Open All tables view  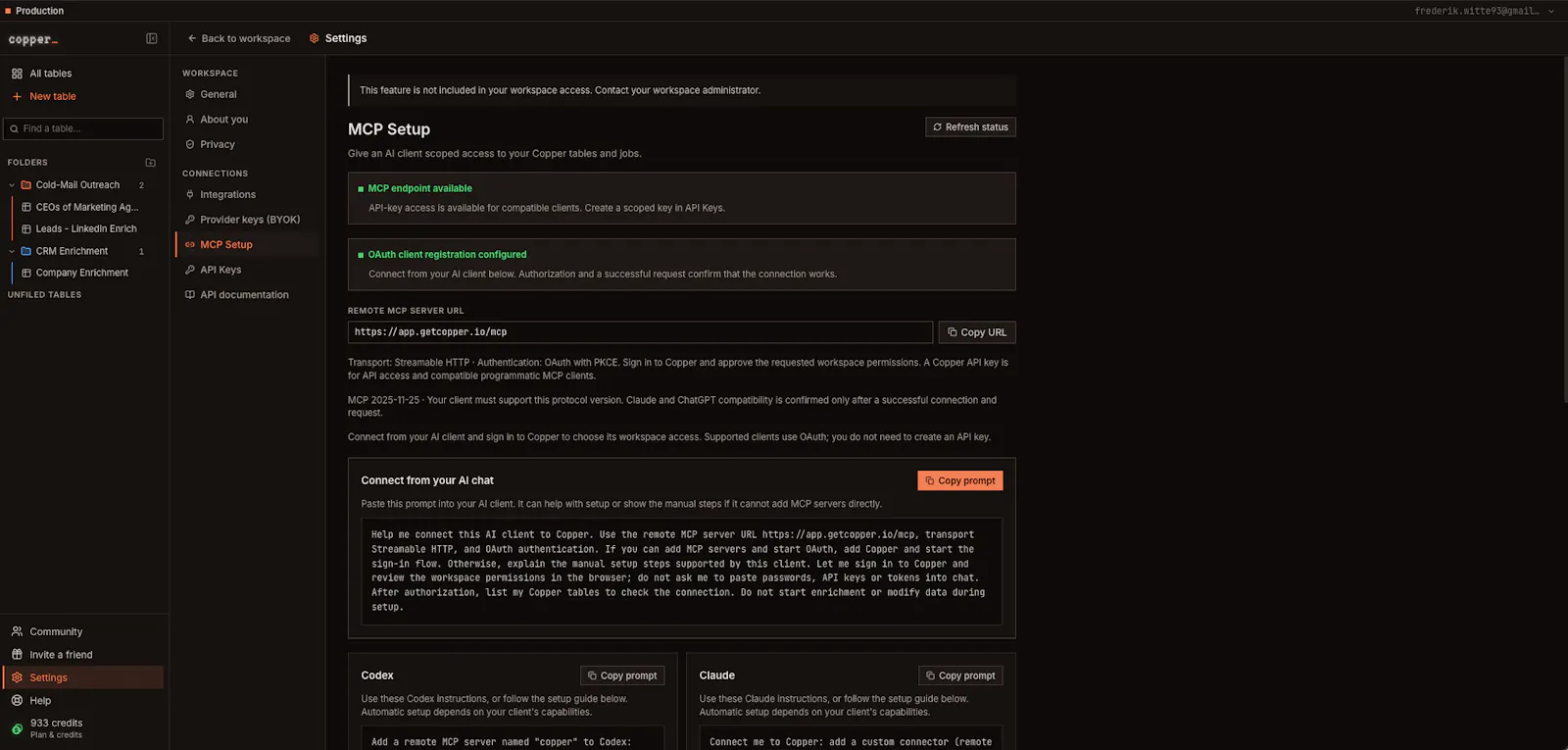point(83,74)
